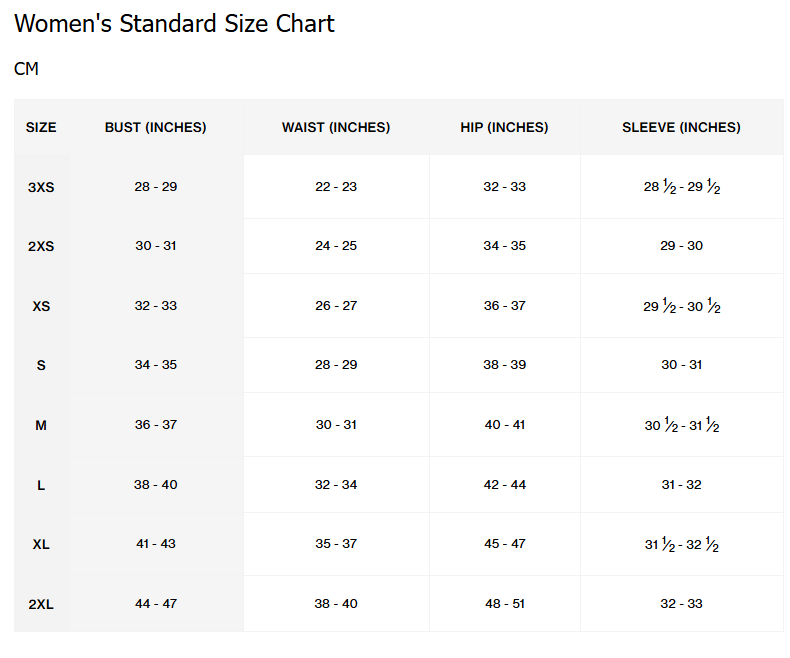Image resolution: width=790 pixels, height=658 pixels.
Task: Select bust value 28 - 29
Action: [x=156, y=187]
